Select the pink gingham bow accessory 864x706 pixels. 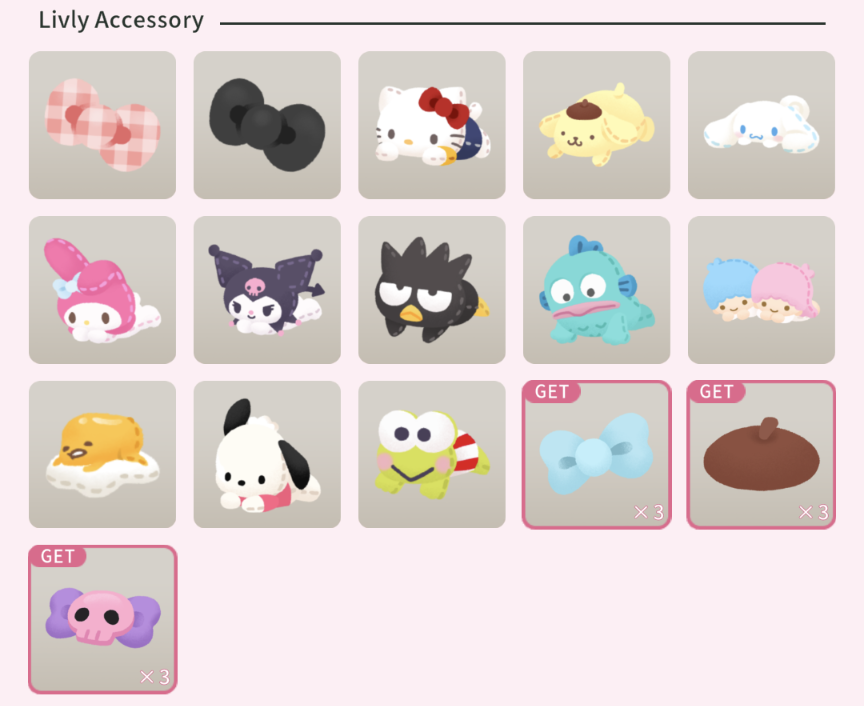click(102, 125)
